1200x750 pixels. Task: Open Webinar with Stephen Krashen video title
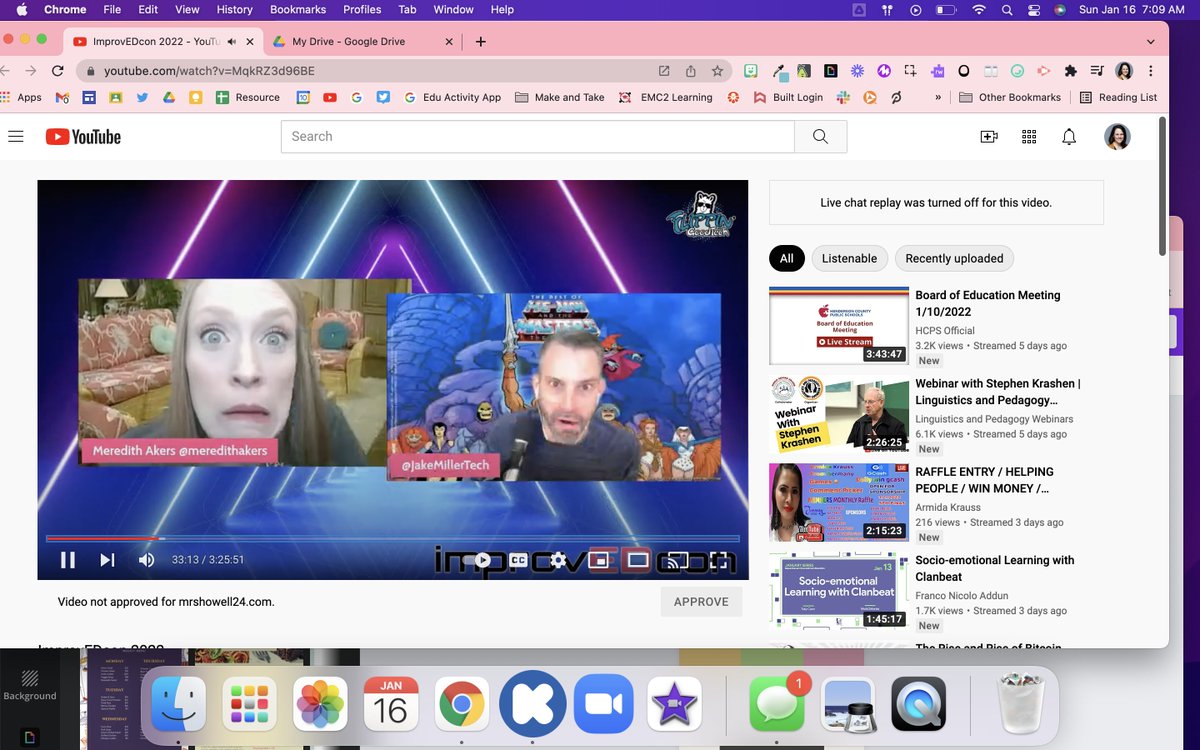997,391
